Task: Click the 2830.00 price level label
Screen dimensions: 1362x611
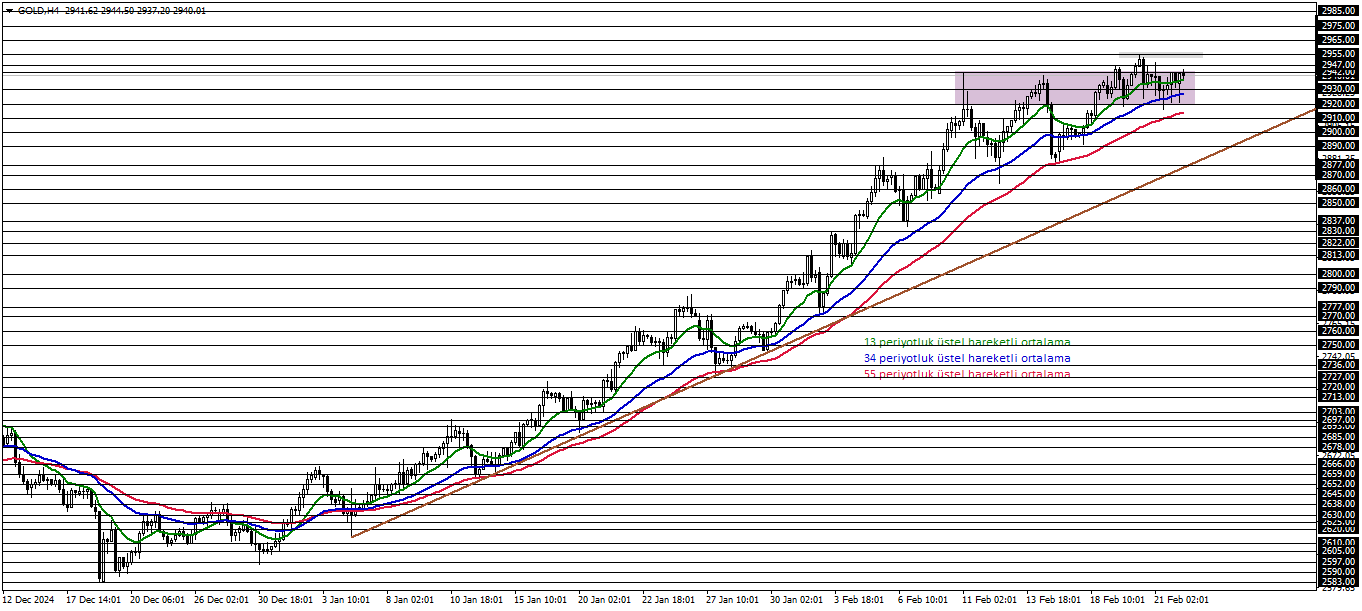Action: click(1339, 231)
